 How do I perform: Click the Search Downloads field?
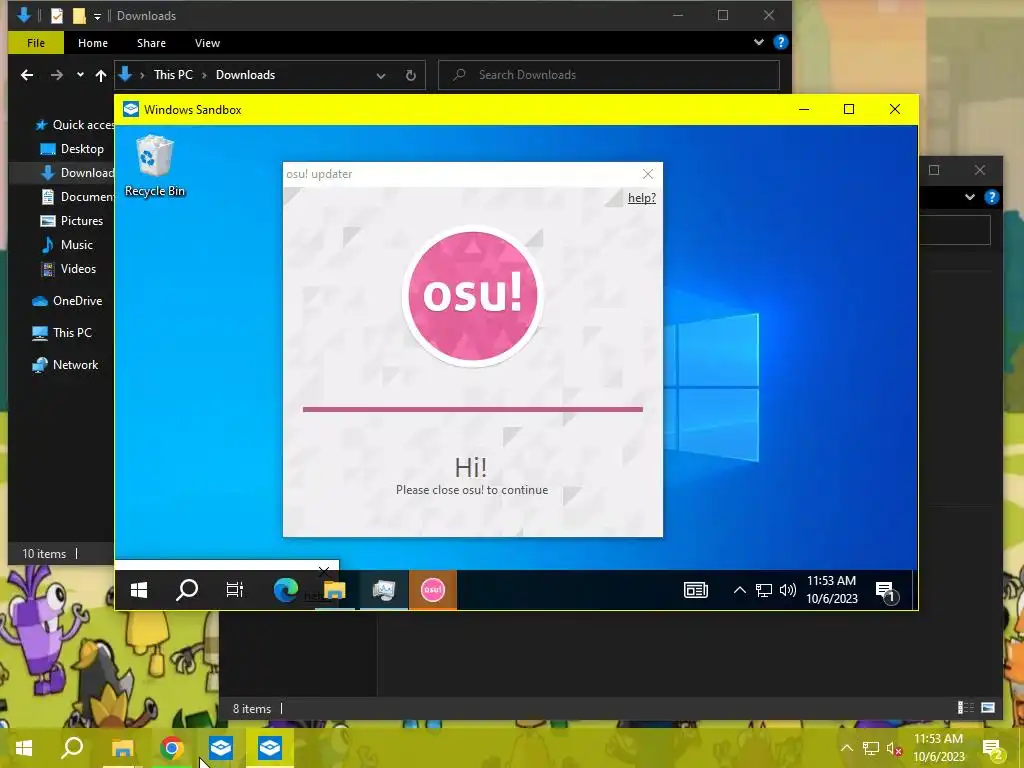point(609,74)
